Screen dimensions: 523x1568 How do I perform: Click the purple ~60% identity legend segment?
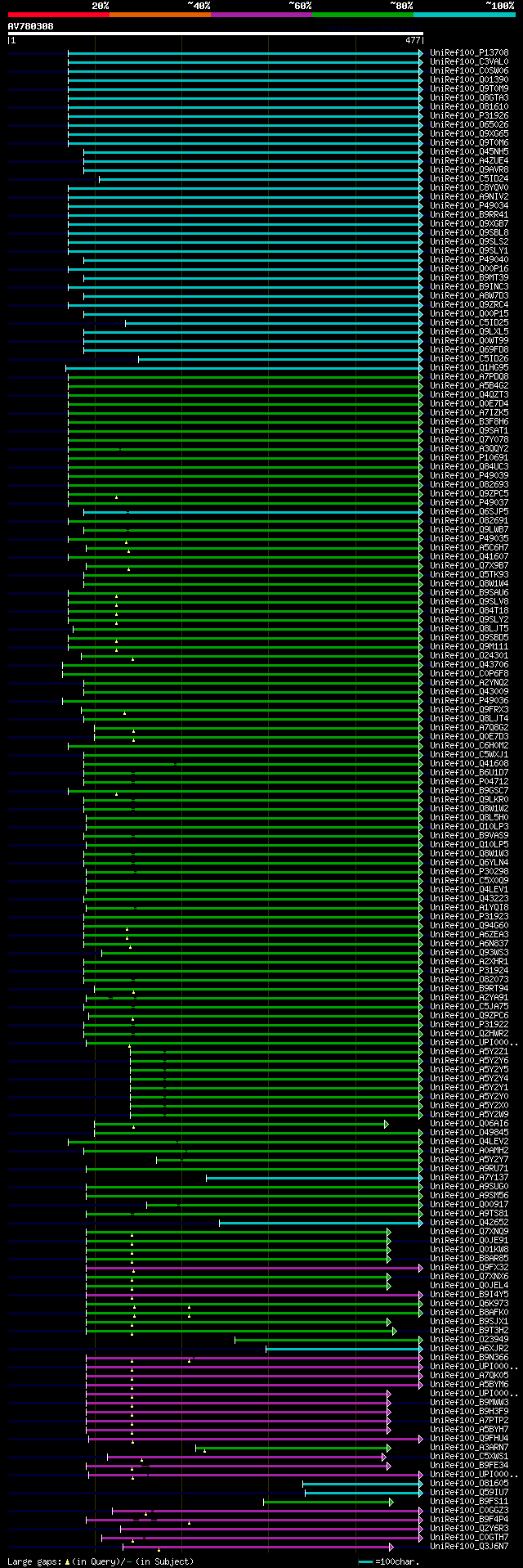click(261, 15)
